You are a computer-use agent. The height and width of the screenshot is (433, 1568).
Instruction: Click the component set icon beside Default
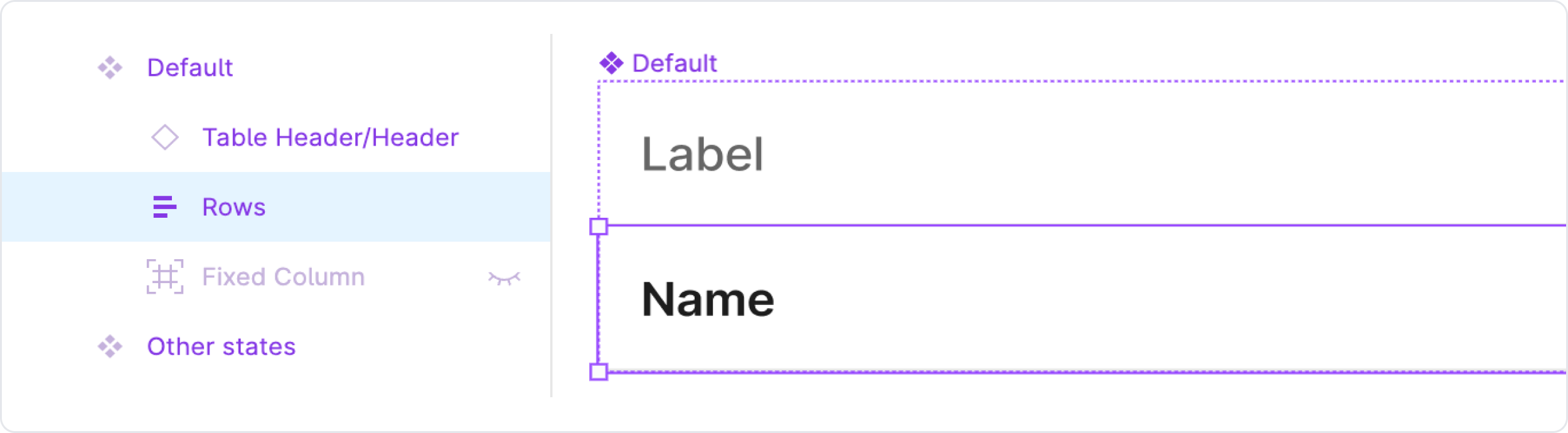[x=109, y=68]
